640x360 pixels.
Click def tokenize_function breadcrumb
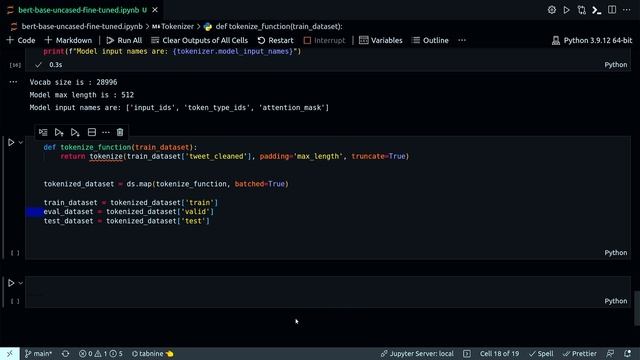pos(273,27)
